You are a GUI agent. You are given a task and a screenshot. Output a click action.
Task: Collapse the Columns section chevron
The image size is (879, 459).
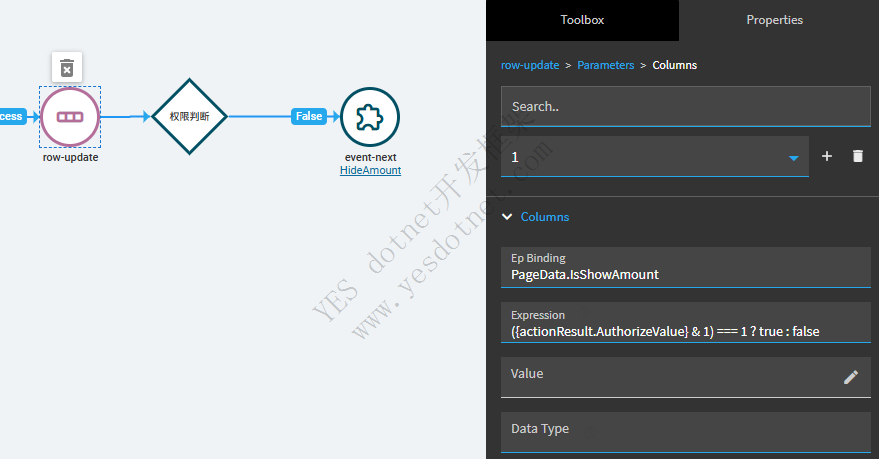(x=507, y=217)
